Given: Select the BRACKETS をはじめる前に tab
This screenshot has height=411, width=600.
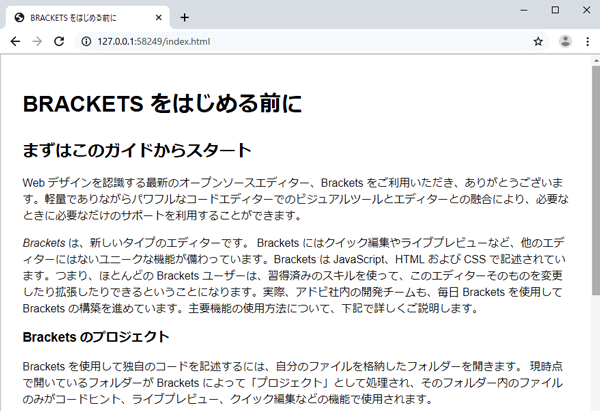Looking at the screenshot, I should point(87,18).
